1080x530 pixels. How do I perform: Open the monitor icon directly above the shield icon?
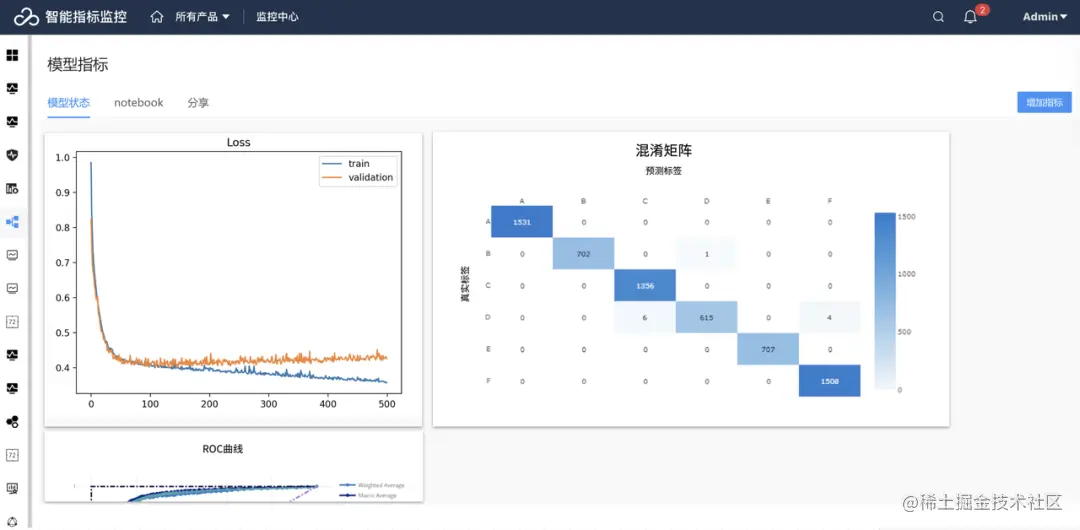(x=12, y=121)
